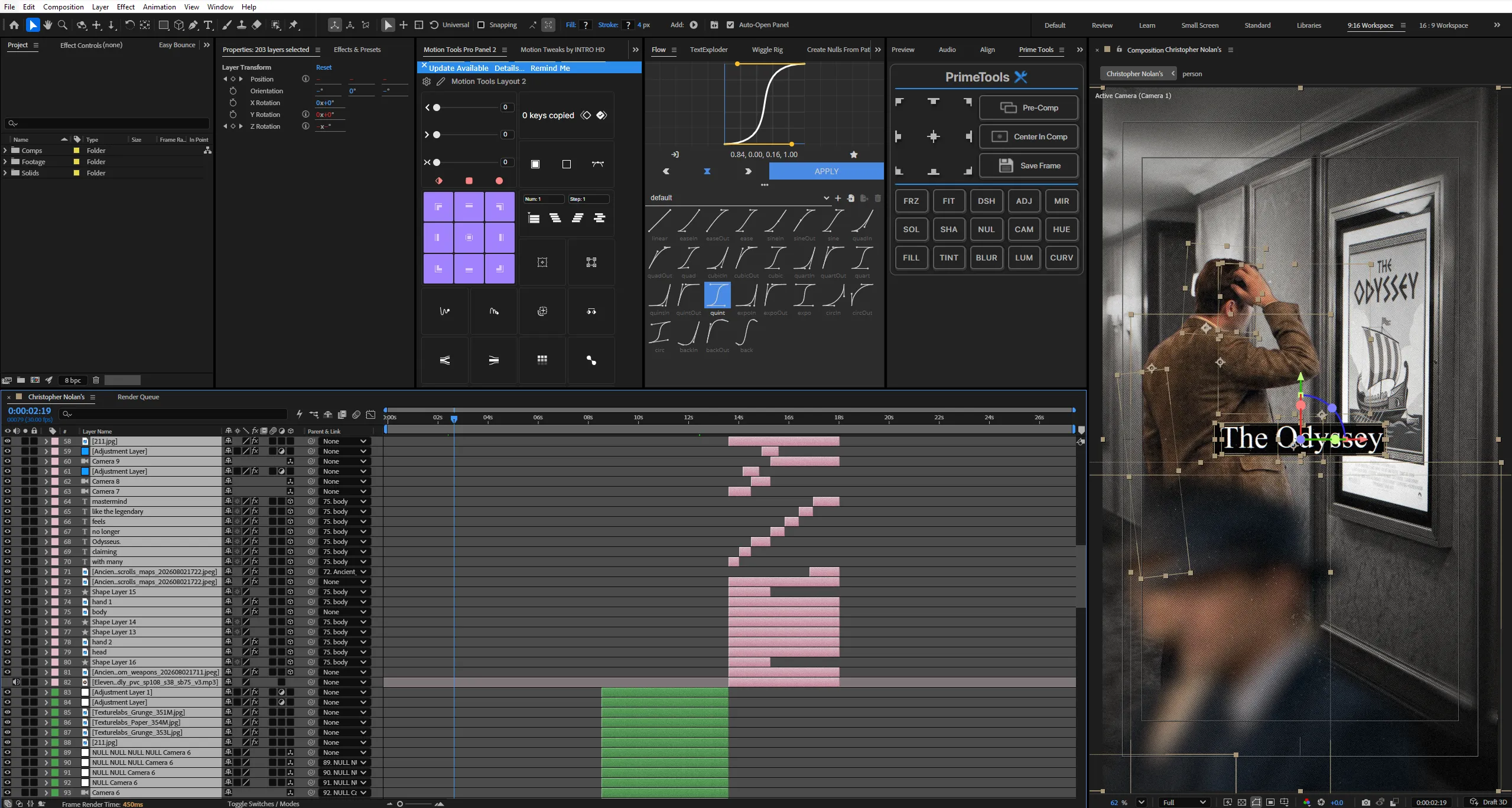Screen dimensions: 1512x808
Task: Choose the backOut curve preset in Flow
Action: (717, 335)
